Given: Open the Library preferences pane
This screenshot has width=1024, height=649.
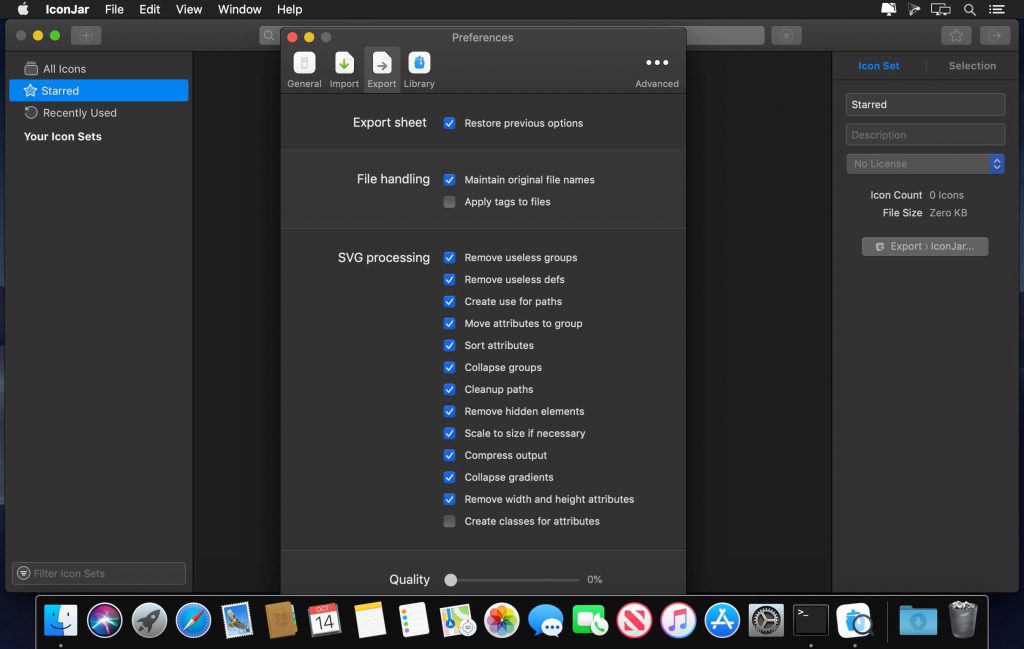Looking at the screenshot, I should (x=419, y=69).
